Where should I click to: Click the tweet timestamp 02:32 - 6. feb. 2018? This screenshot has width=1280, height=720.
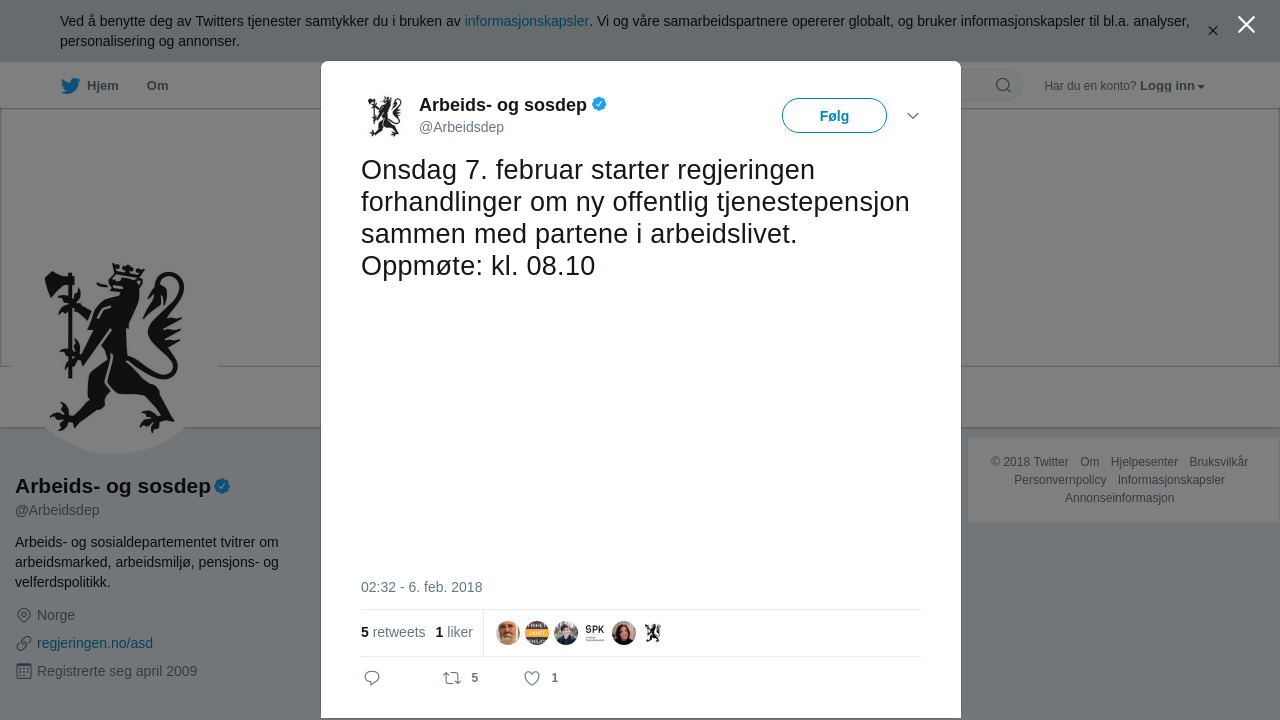click(x=421, y=587)
